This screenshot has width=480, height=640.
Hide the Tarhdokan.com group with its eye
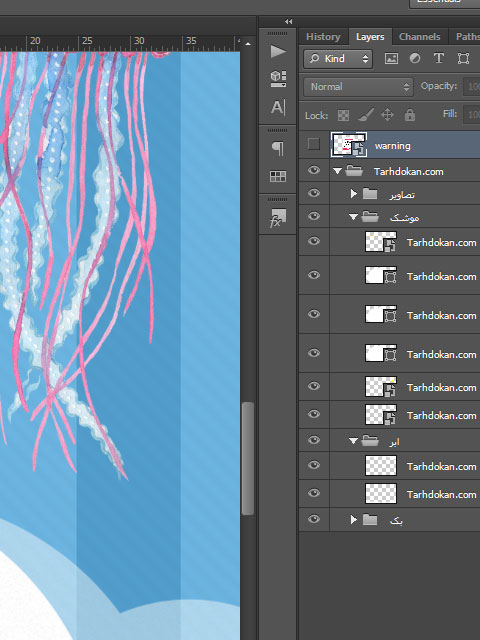313,170
